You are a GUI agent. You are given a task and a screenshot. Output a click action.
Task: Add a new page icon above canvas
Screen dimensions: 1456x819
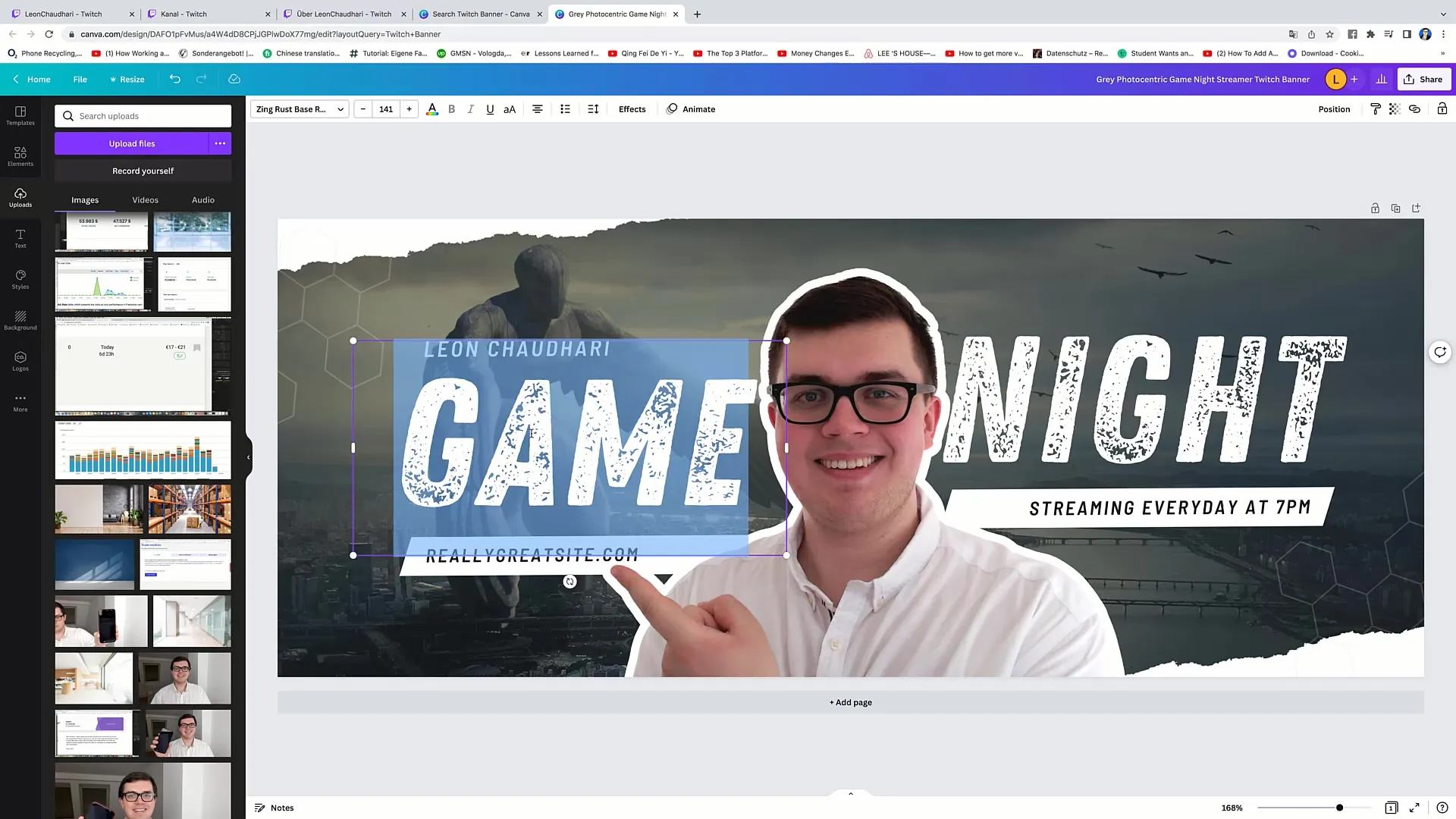[1416, 208]
